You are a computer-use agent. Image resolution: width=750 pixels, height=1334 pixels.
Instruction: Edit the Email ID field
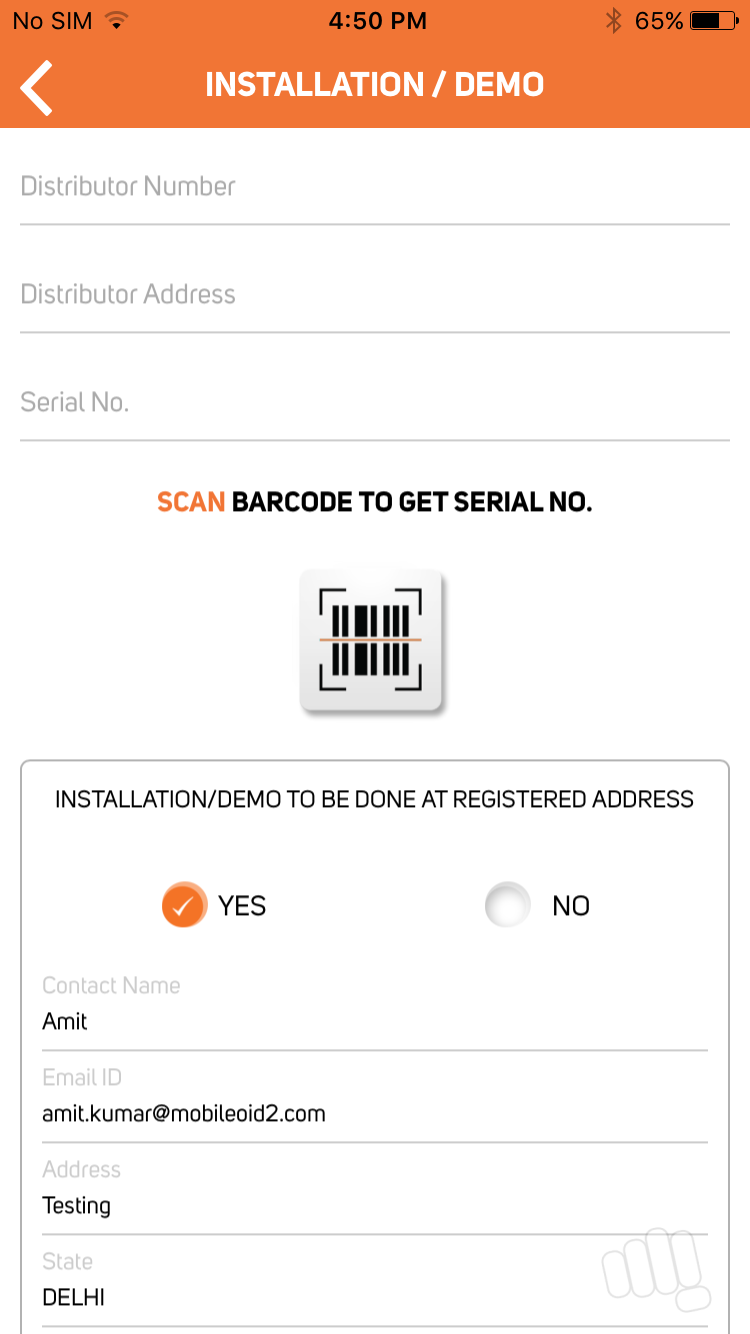[x=375, y=1098]
